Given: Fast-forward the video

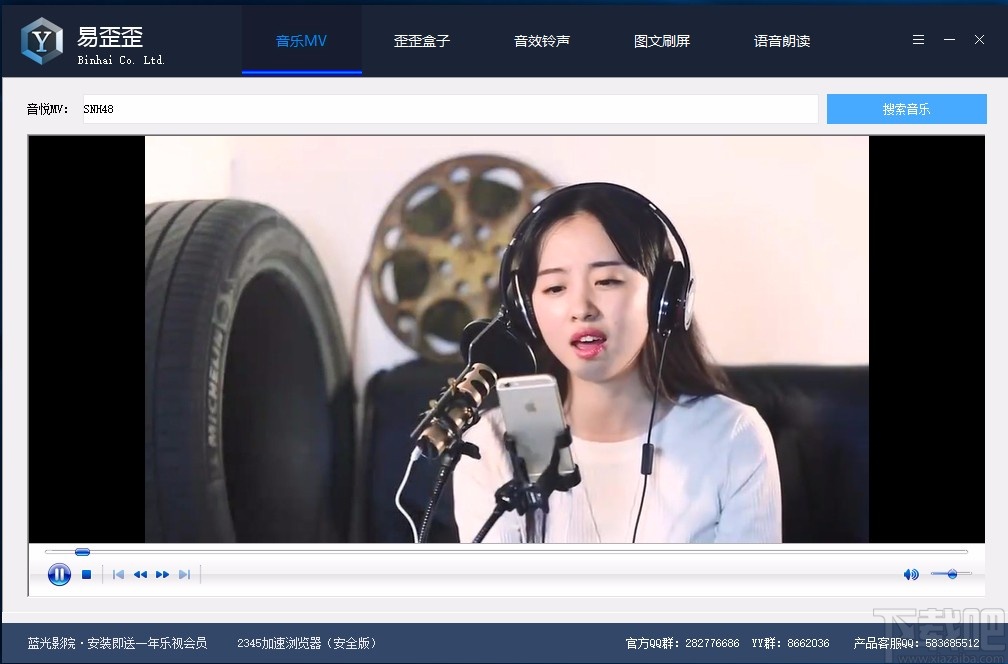Looking at the screenshot, I should point(163,574).
